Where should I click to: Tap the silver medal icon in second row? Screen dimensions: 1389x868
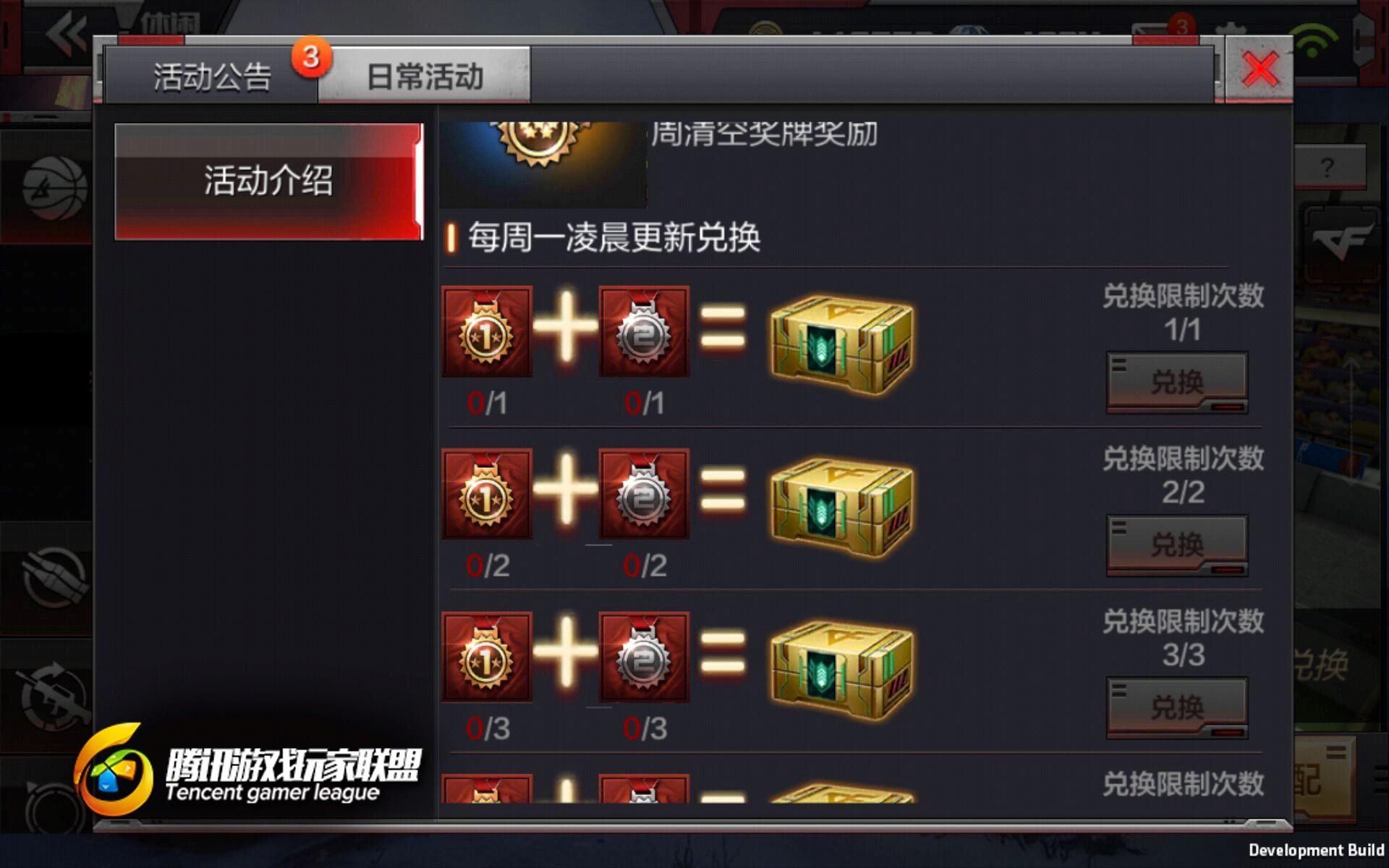tap(644, 494)
